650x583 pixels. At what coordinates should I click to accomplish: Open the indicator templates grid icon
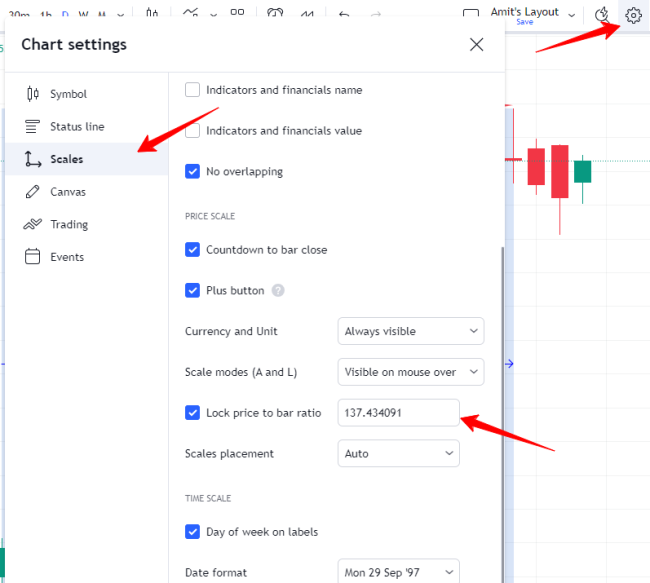(x=237, y=14)
